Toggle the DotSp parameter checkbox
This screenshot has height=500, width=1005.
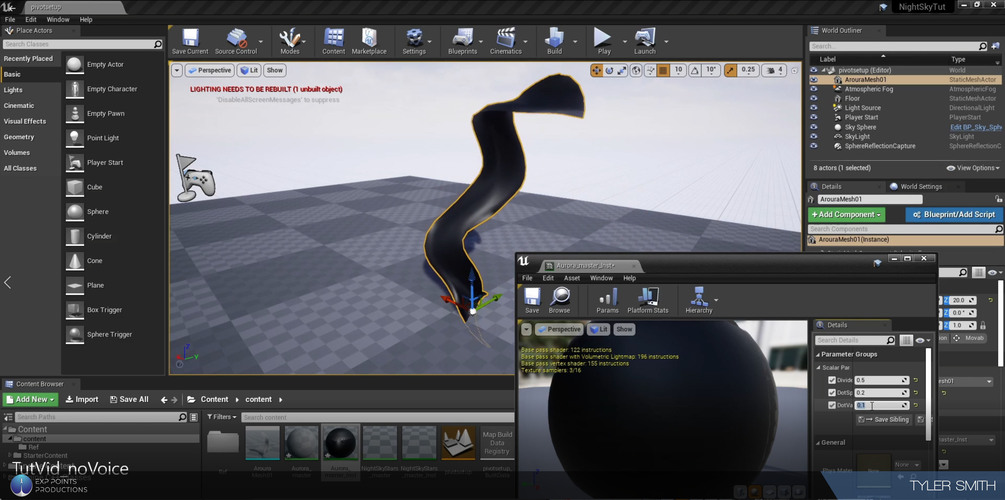click(832, 392)
